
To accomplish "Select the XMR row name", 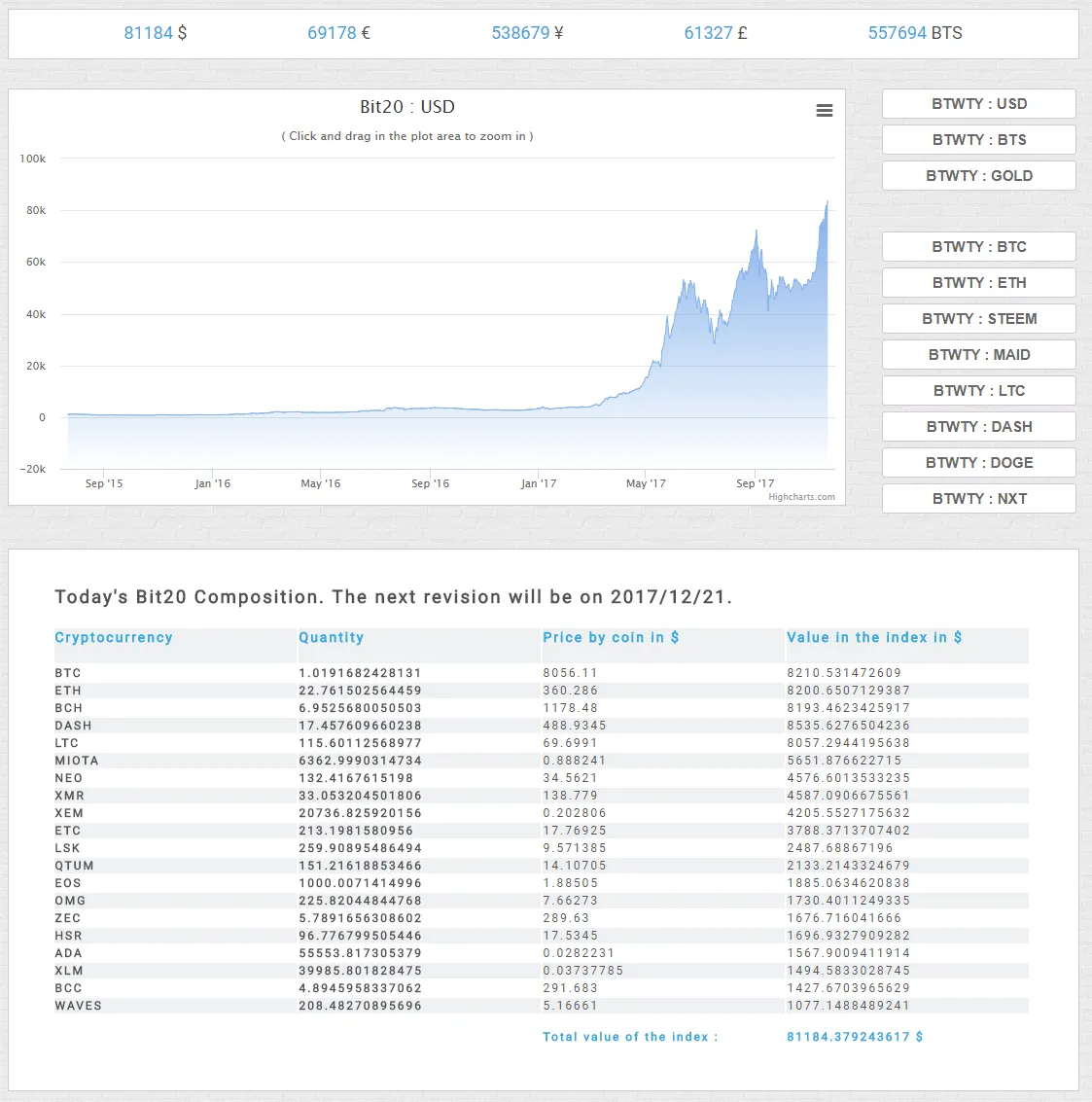I will tap(70, 796).
